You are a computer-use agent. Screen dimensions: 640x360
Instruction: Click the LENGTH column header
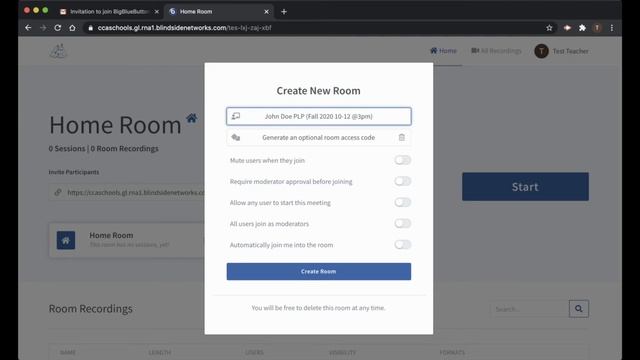pos(160,352)
